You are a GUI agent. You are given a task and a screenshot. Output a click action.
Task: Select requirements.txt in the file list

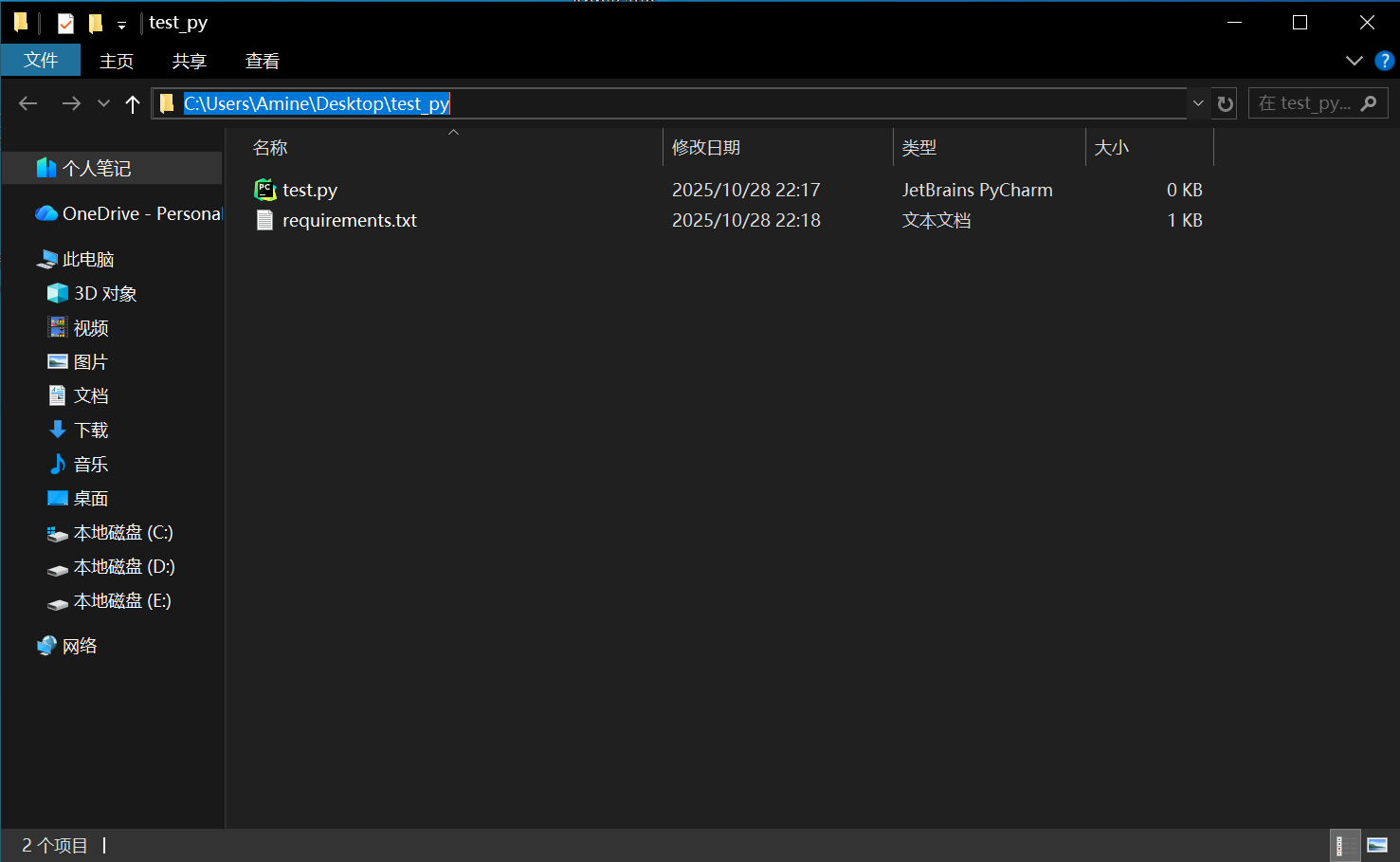tap(349, 220)
